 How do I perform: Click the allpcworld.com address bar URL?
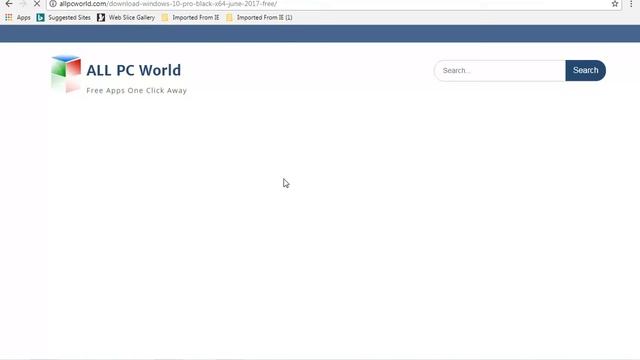click(168, 4)
